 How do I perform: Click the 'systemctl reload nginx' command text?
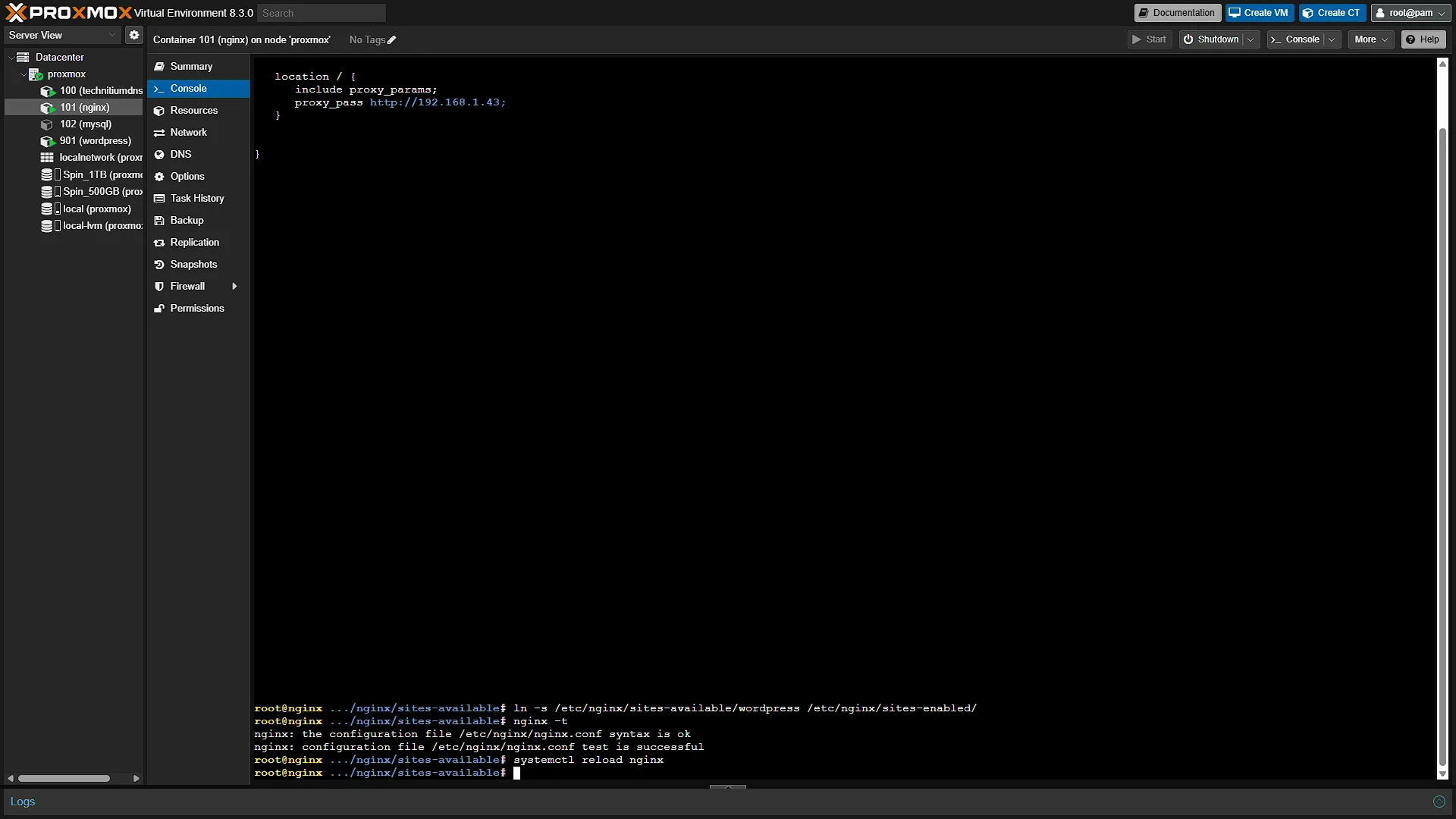click(588, 760)
